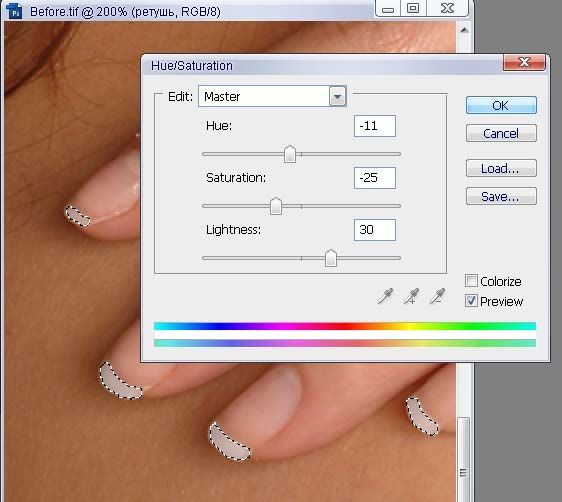The image size is (562, 502).
Task: Click the Edit dropdown arrow button
Action: (x=337, y=96)
